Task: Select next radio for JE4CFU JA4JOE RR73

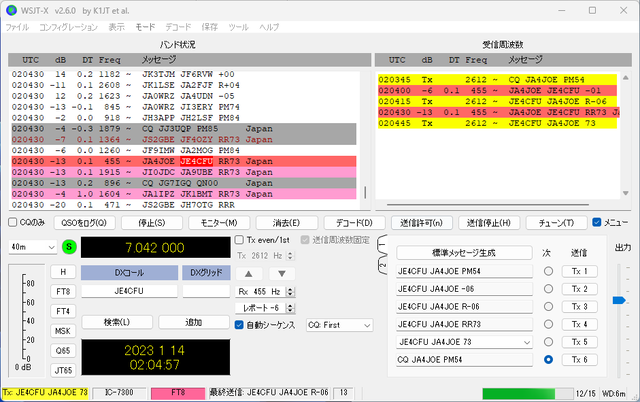Action: [548, 324]
